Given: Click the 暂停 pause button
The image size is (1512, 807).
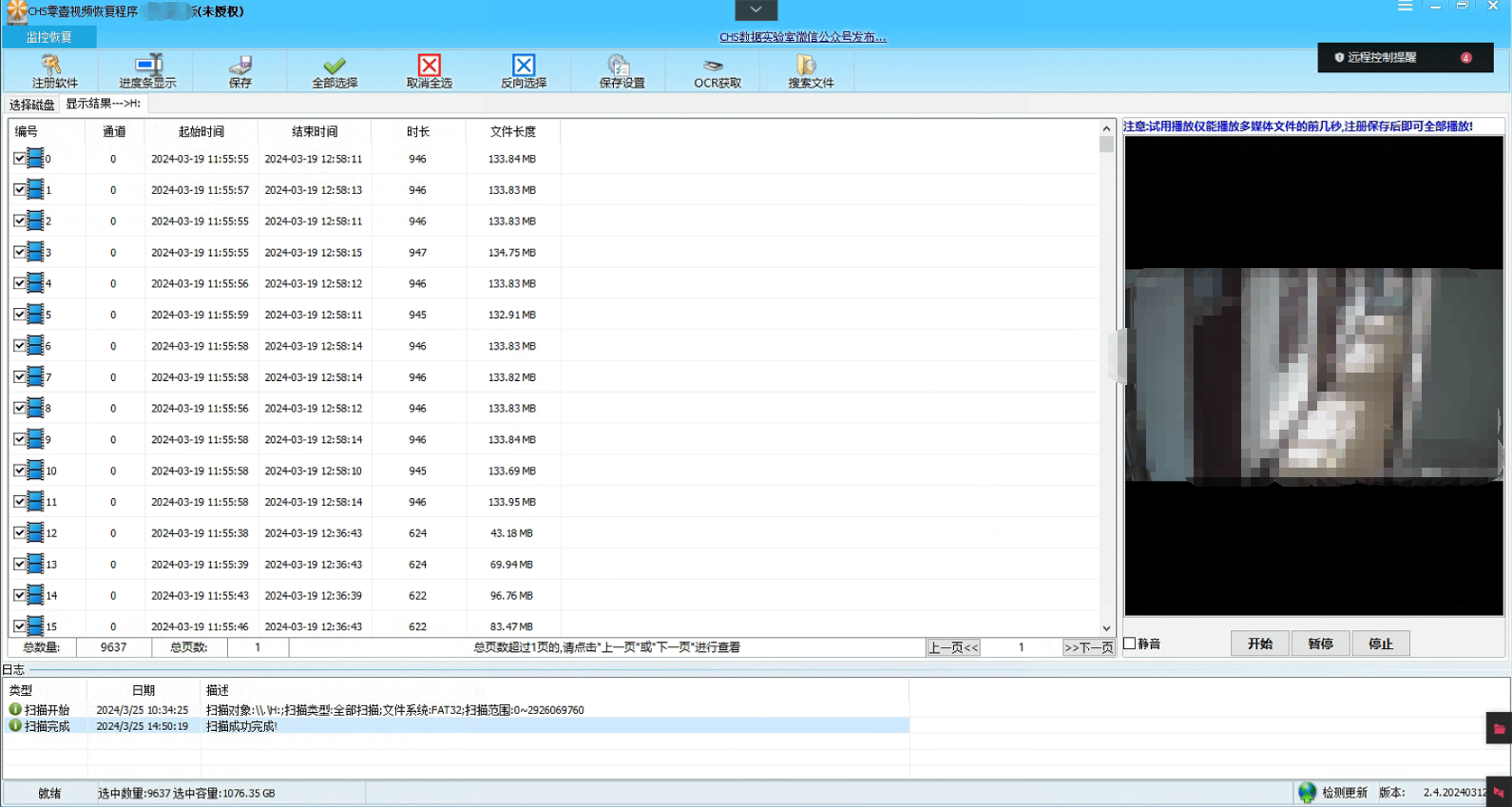Looking at the screenshot, I should point(1320,644).
